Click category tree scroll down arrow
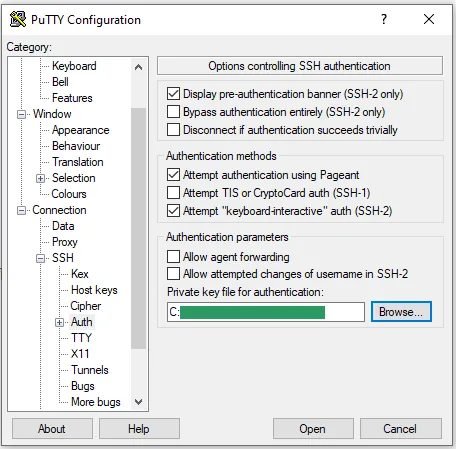 click(138, 402)
